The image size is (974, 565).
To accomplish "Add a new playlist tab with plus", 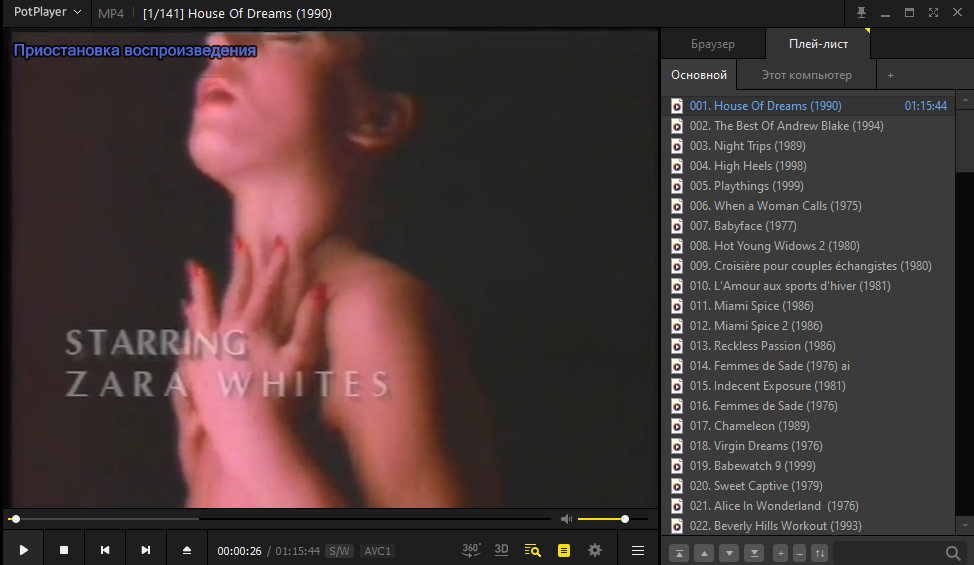I will pyautogui.click(x=890, y=75).
